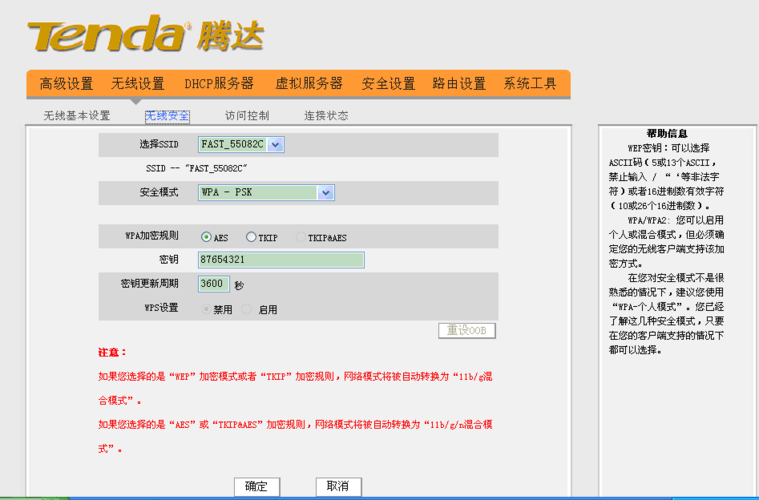This screenshot has height=500, width=759.
Task: Open the DHCP服务器 menu
Action: pyautogui.click(x=219, y=84)
